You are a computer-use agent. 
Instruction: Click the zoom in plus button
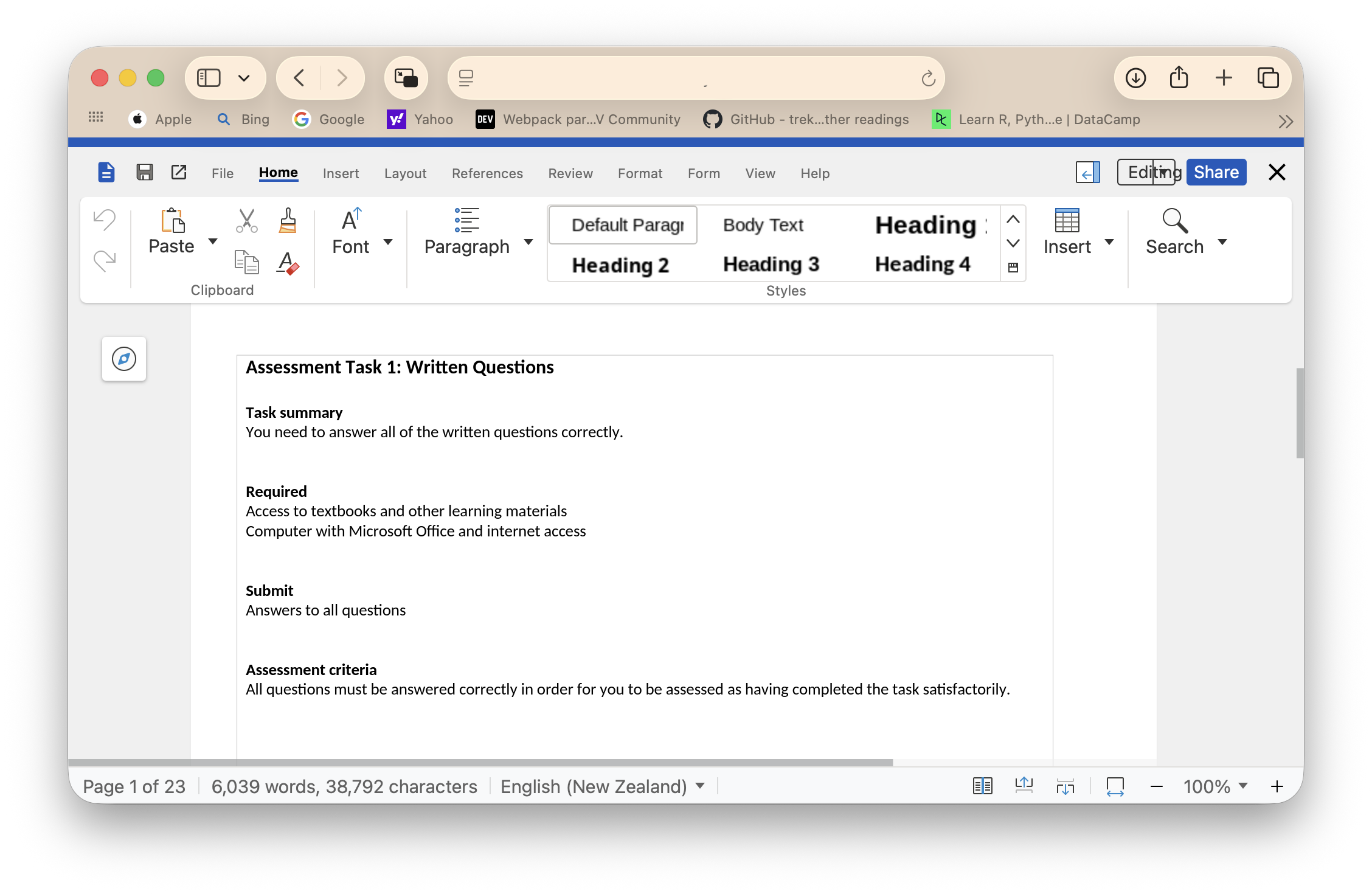point(1277,786)
